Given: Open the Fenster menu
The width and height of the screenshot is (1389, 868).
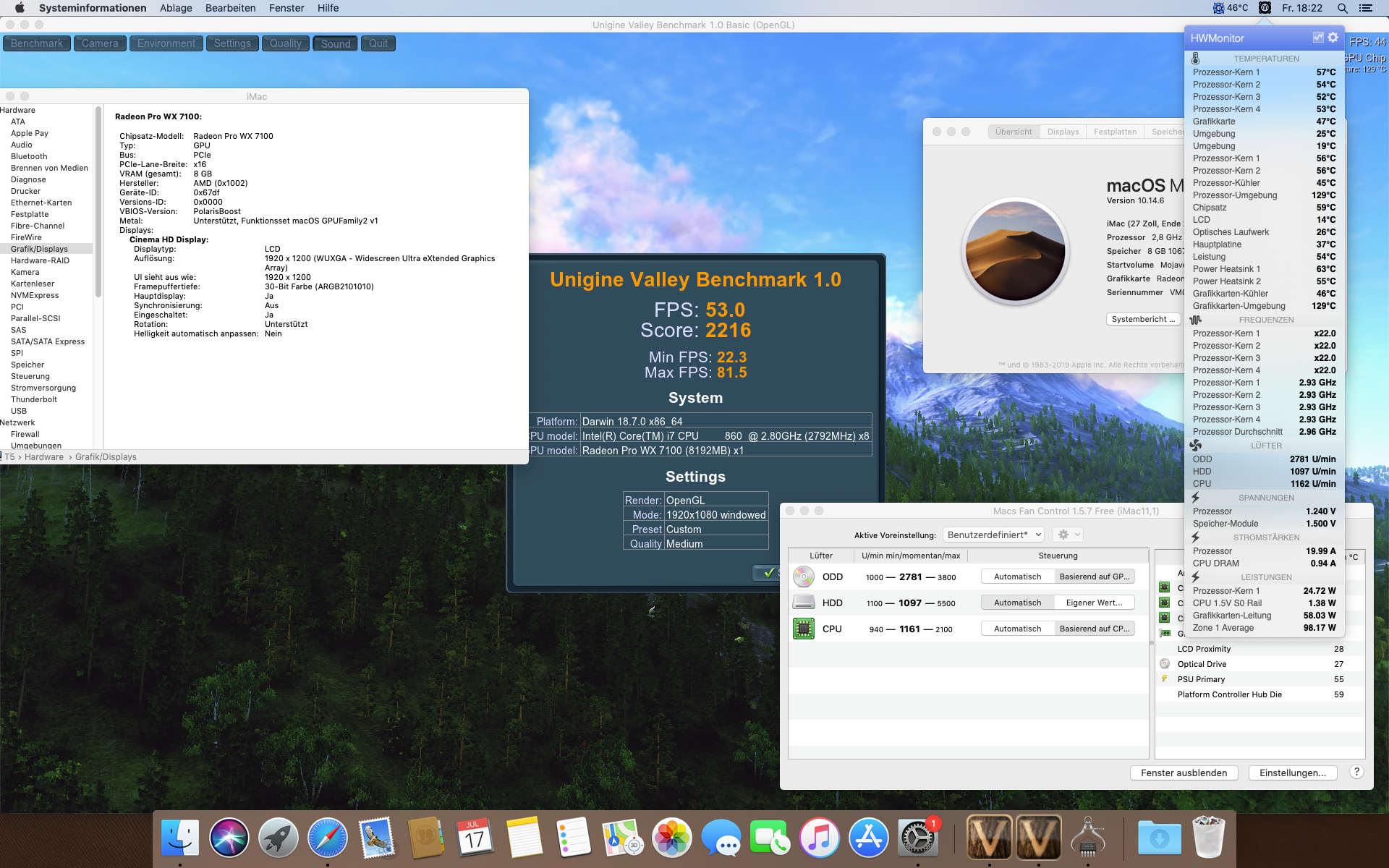Looking at the screenshot, I should click(286, 8).
